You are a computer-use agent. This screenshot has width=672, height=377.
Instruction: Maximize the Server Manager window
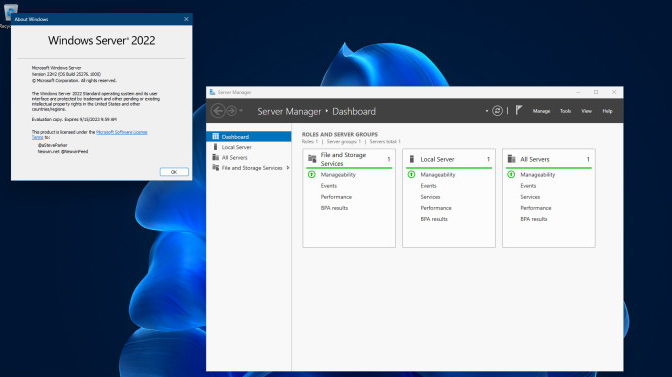click(x=596, y=92)
